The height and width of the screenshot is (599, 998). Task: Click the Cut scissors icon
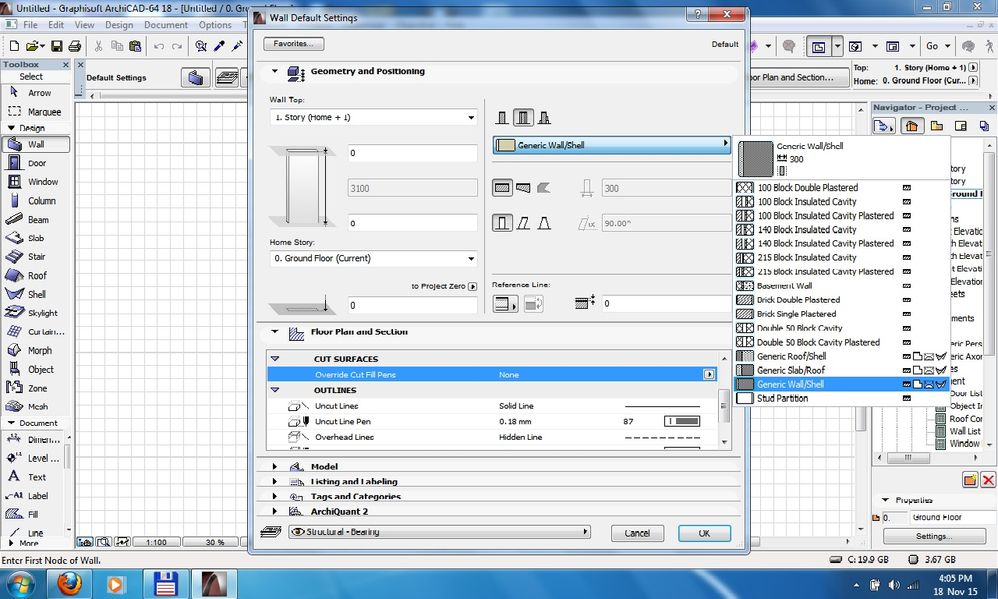[x=99, y=46]
